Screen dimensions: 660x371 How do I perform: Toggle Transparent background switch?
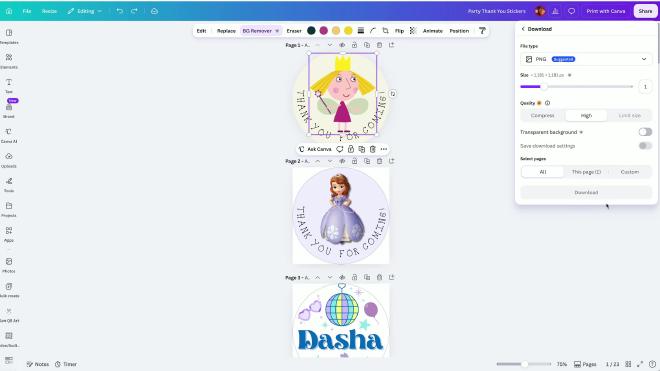point(645,132)
